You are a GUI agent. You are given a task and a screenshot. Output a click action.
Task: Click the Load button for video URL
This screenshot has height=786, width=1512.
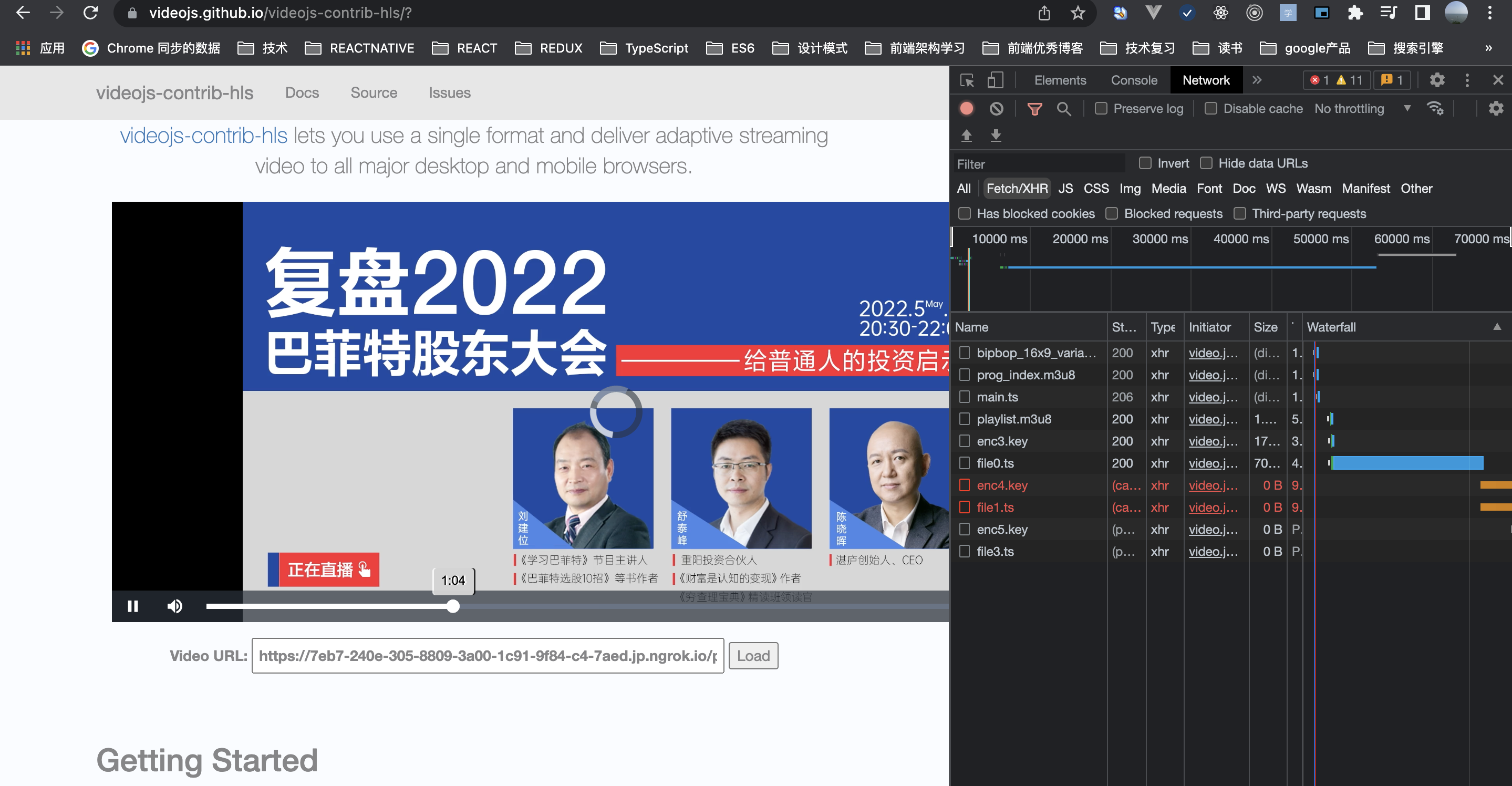(754, 655)
